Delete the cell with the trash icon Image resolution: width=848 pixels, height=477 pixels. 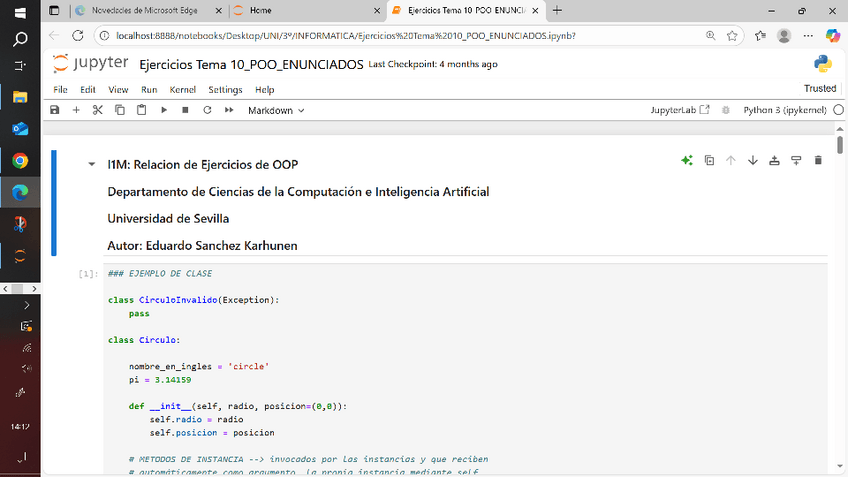click(818, 160)
